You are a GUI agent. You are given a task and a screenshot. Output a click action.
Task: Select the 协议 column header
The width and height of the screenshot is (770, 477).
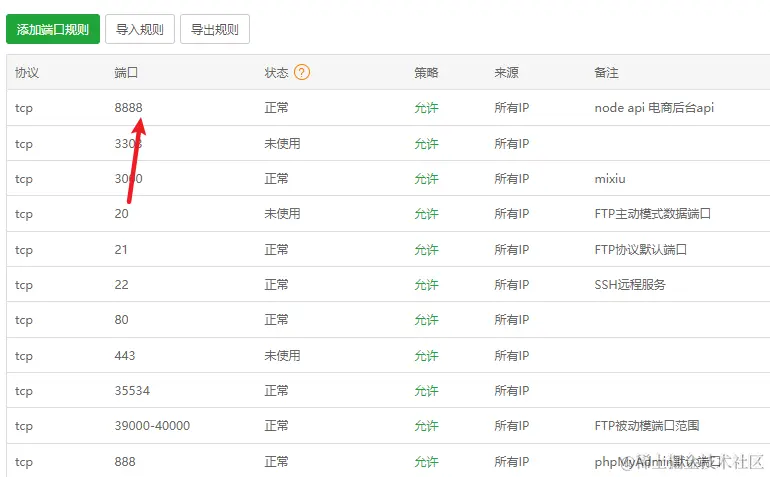27,73
